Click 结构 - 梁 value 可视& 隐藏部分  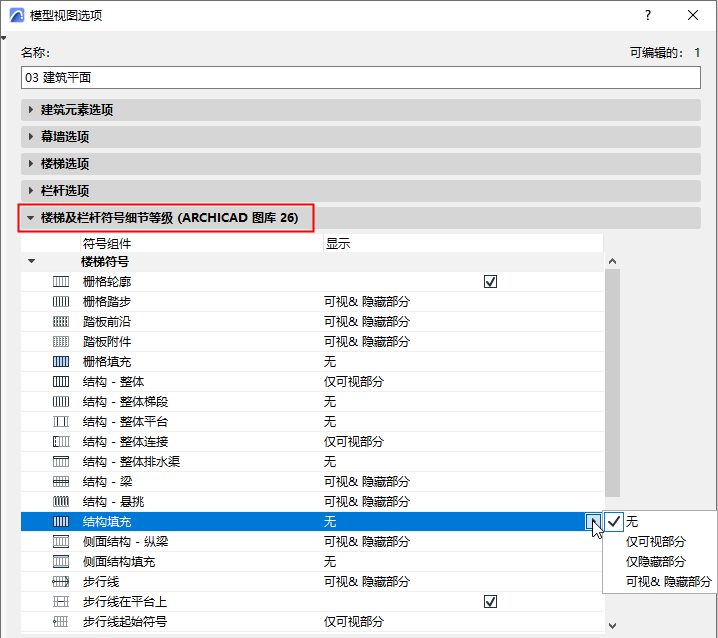tap(367, 482)
